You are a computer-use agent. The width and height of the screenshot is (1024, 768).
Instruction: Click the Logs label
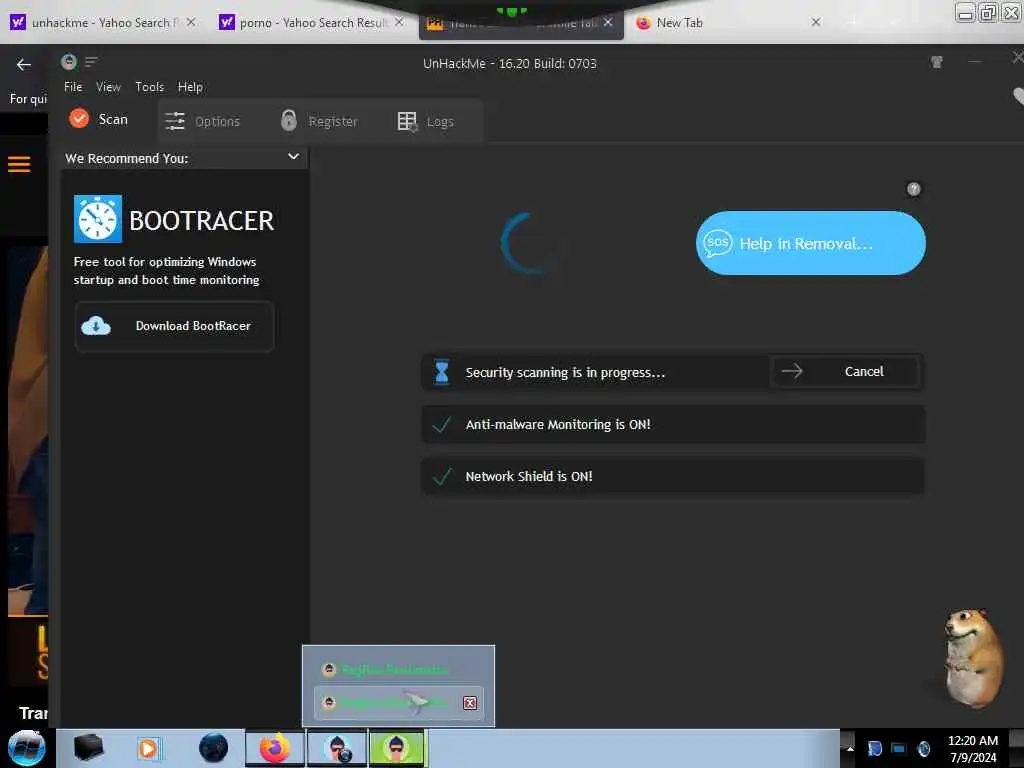(x=440, y=121)
